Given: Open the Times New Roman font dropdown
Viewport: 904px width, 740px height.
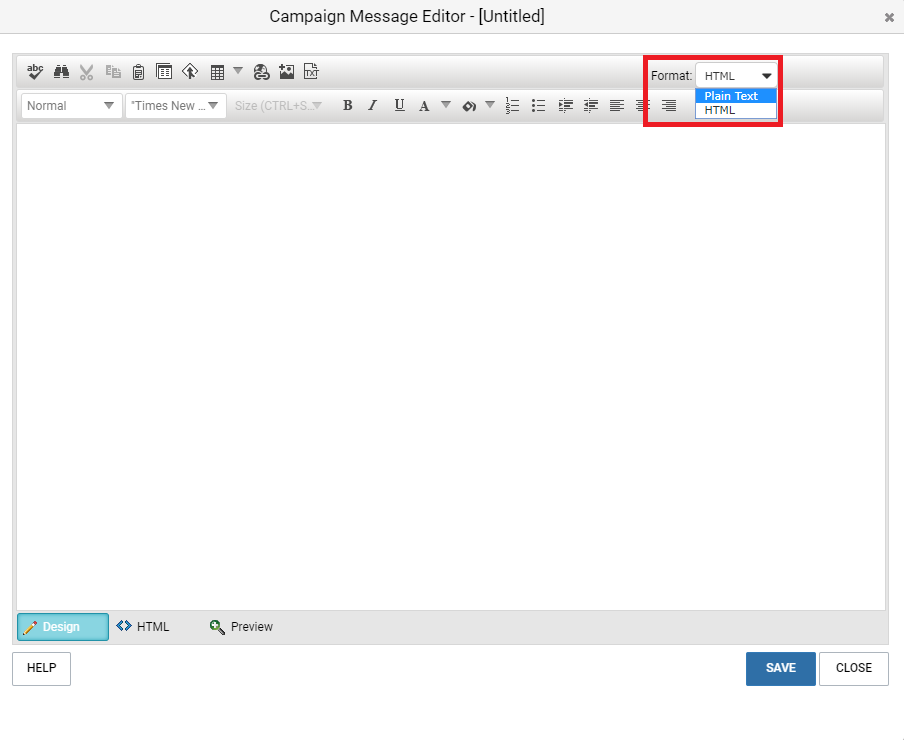Looking at the screenshot, I should (x=175, y=105).
